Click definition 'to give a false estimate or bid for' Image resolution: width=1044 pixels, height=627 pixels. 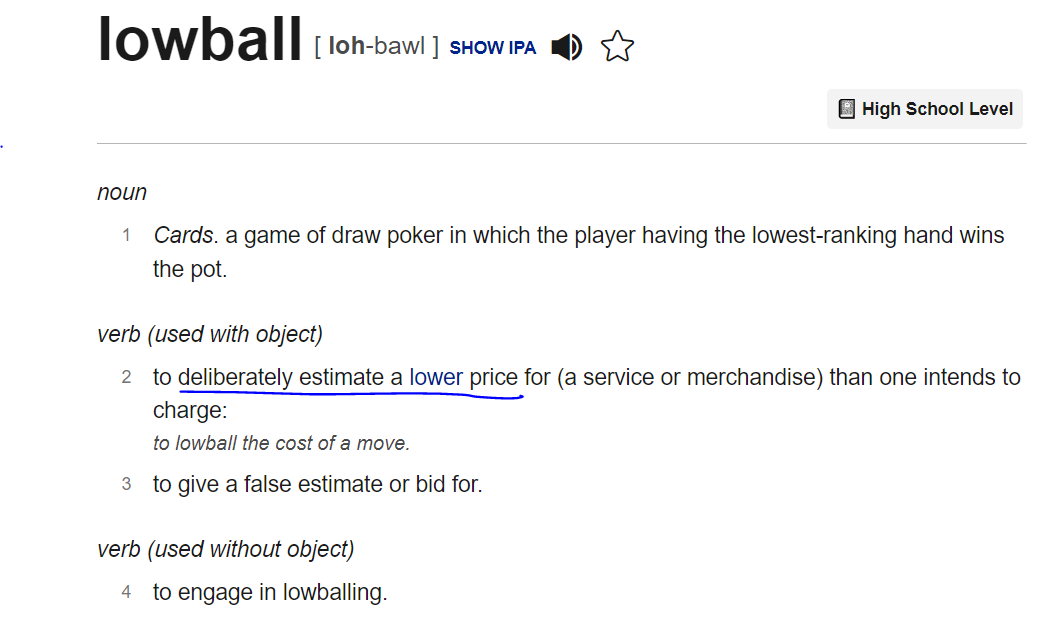318,484
